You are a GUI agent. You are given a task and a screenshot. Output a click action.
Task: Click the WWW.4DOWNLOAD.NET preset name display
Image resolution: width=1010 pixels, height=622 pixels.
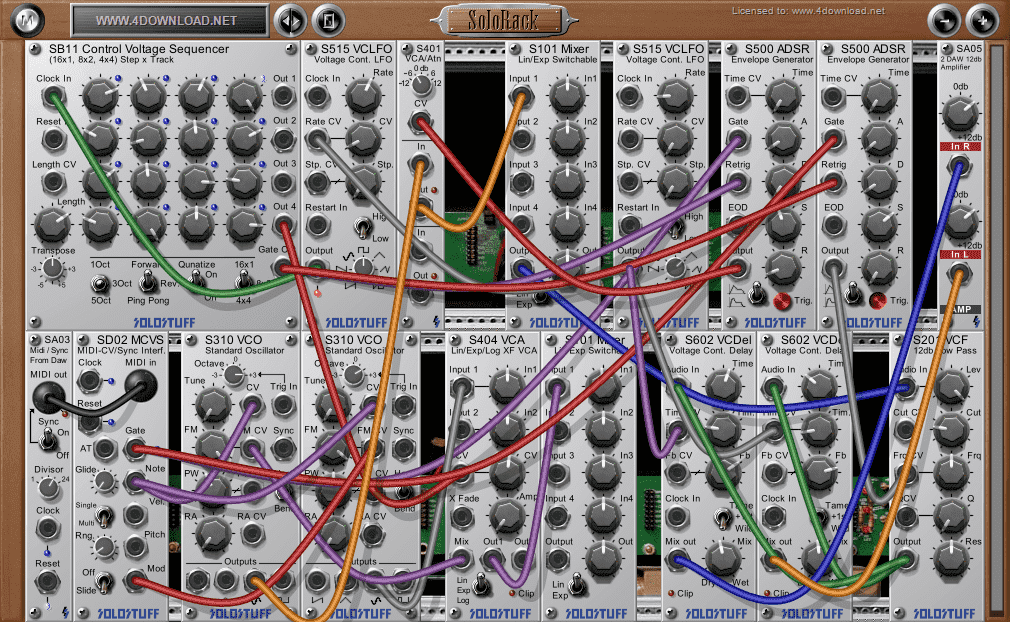(169, 21)
